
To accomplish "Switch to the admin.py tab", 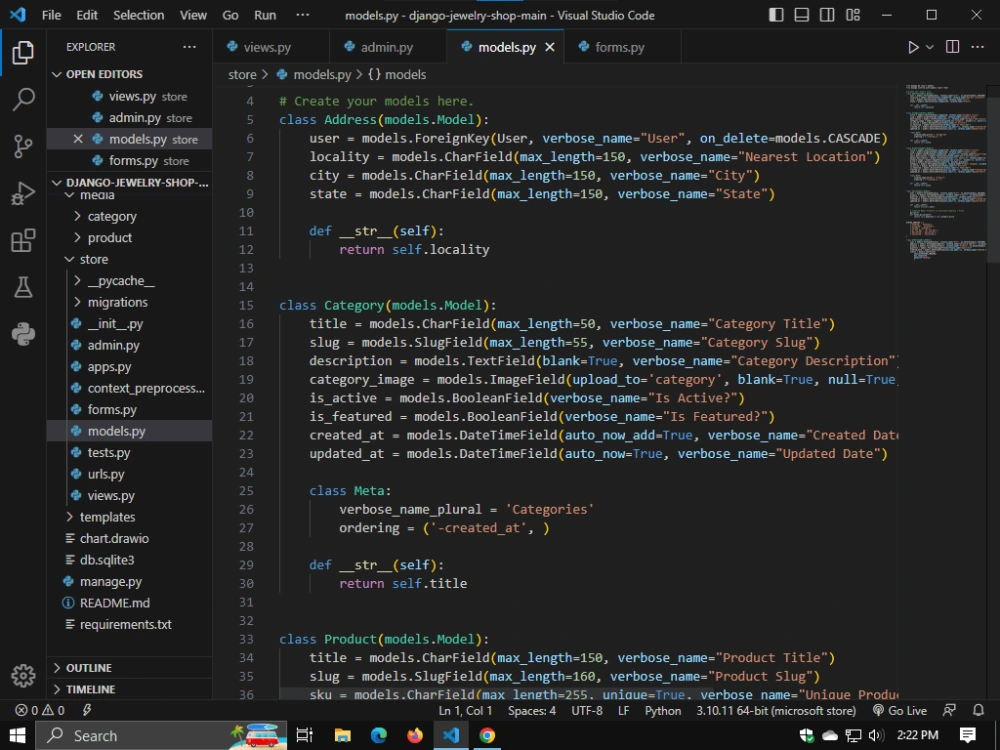I will 386,47.
